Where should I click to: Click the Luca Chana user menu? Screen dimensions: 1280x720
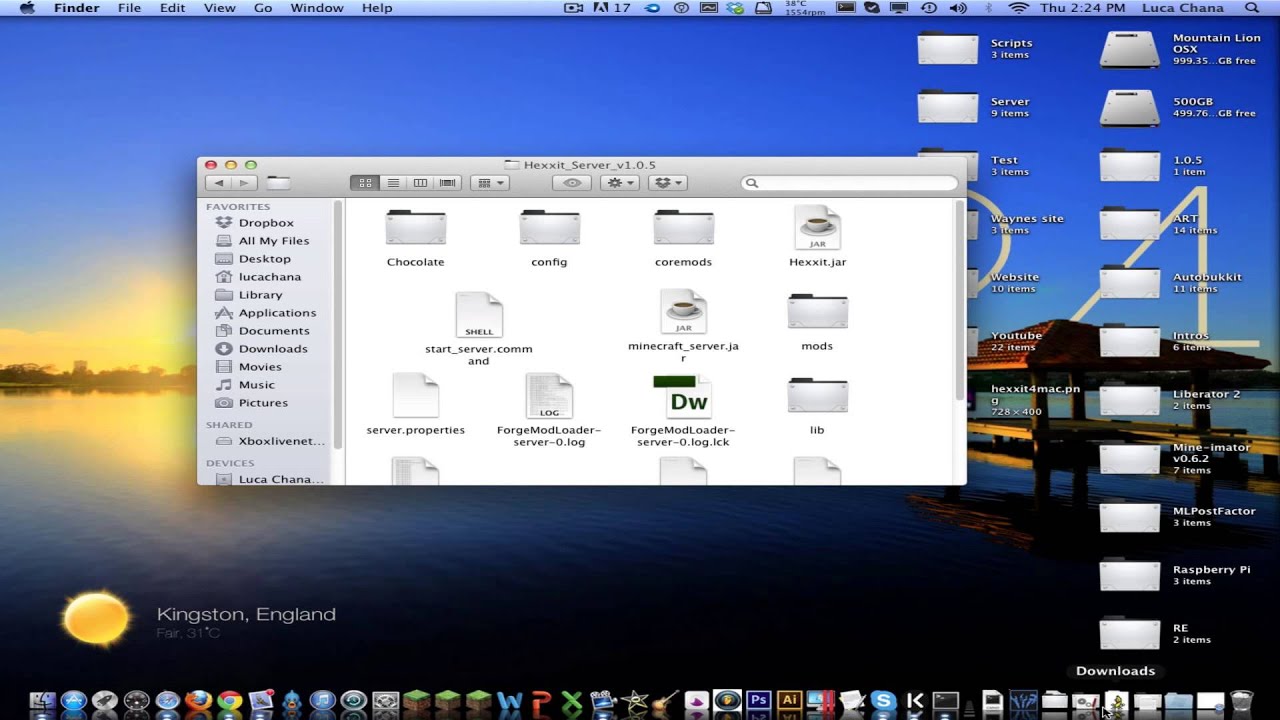(x=1181, y=8)
